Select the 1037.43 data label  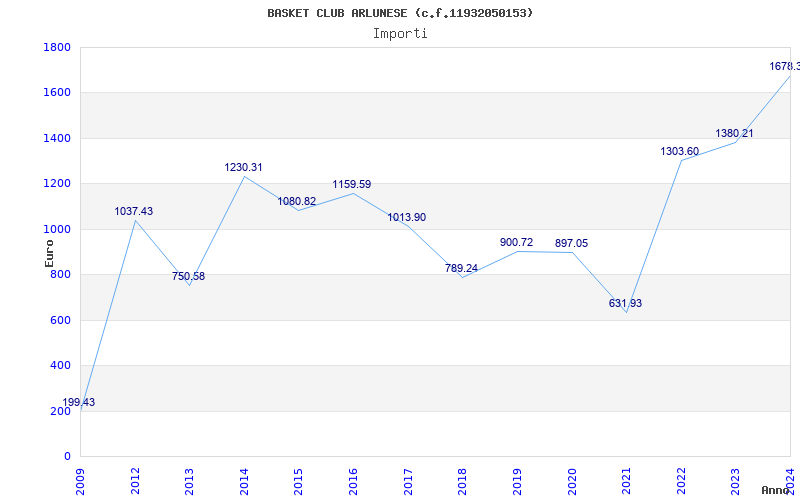pyautogui.click(x=134, y=211)
